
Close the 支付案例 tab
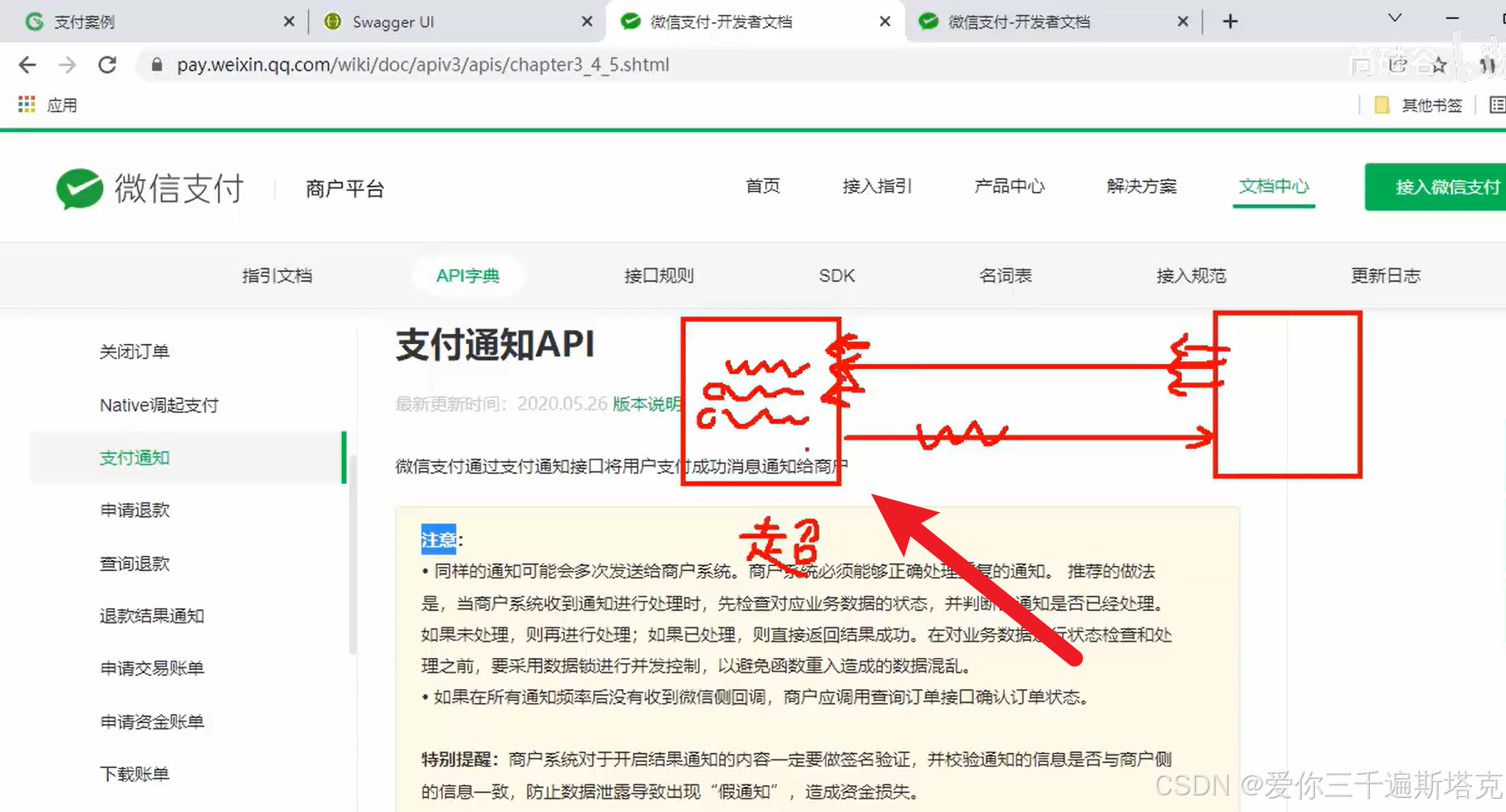pos(288,22)
